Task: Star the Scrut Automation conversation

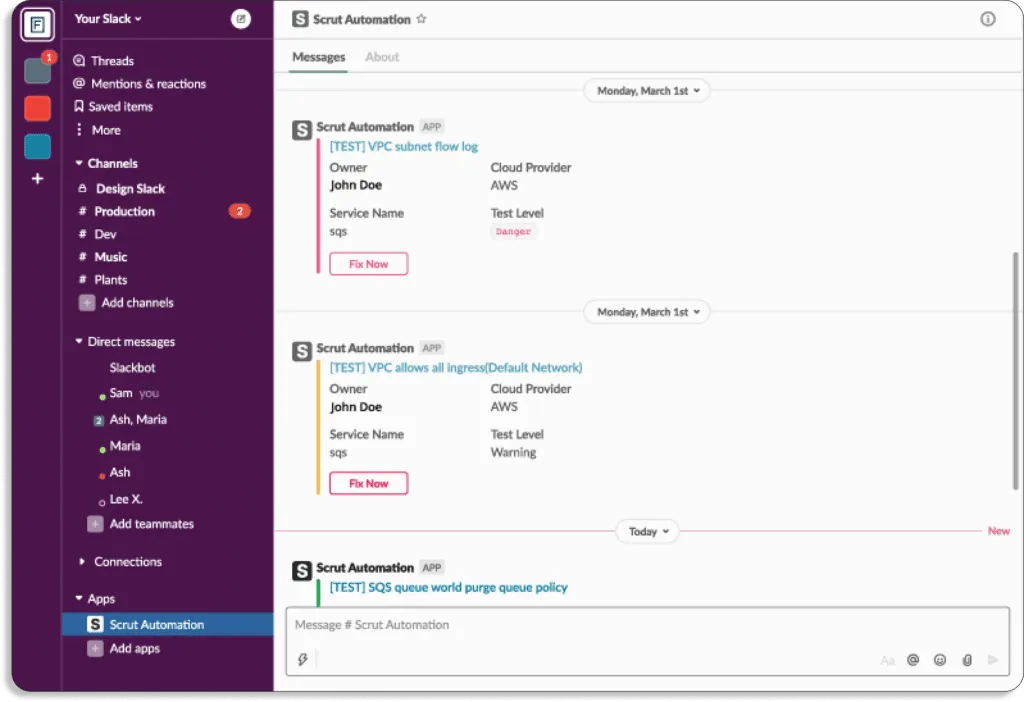Action: coord(421,19)
